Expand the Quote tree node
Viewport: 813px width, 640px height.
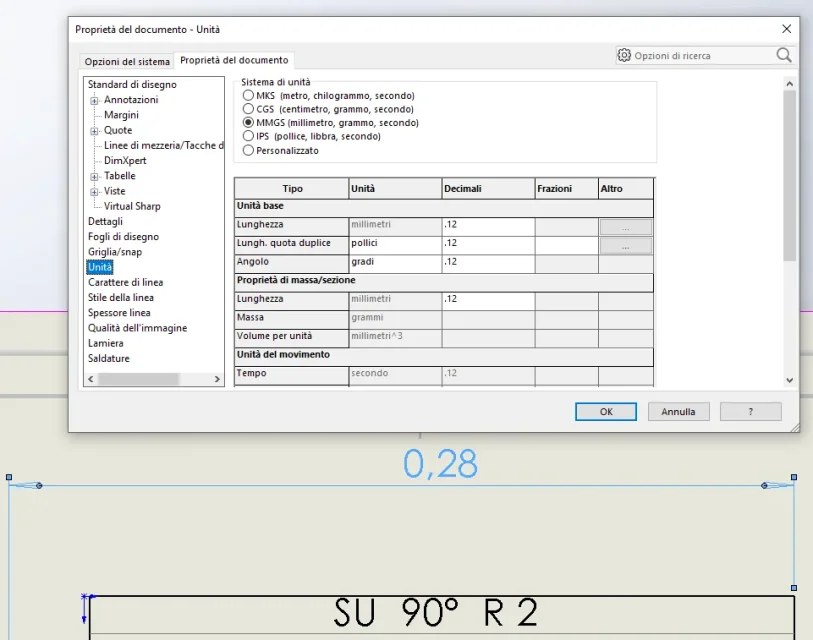click(94, 131)
